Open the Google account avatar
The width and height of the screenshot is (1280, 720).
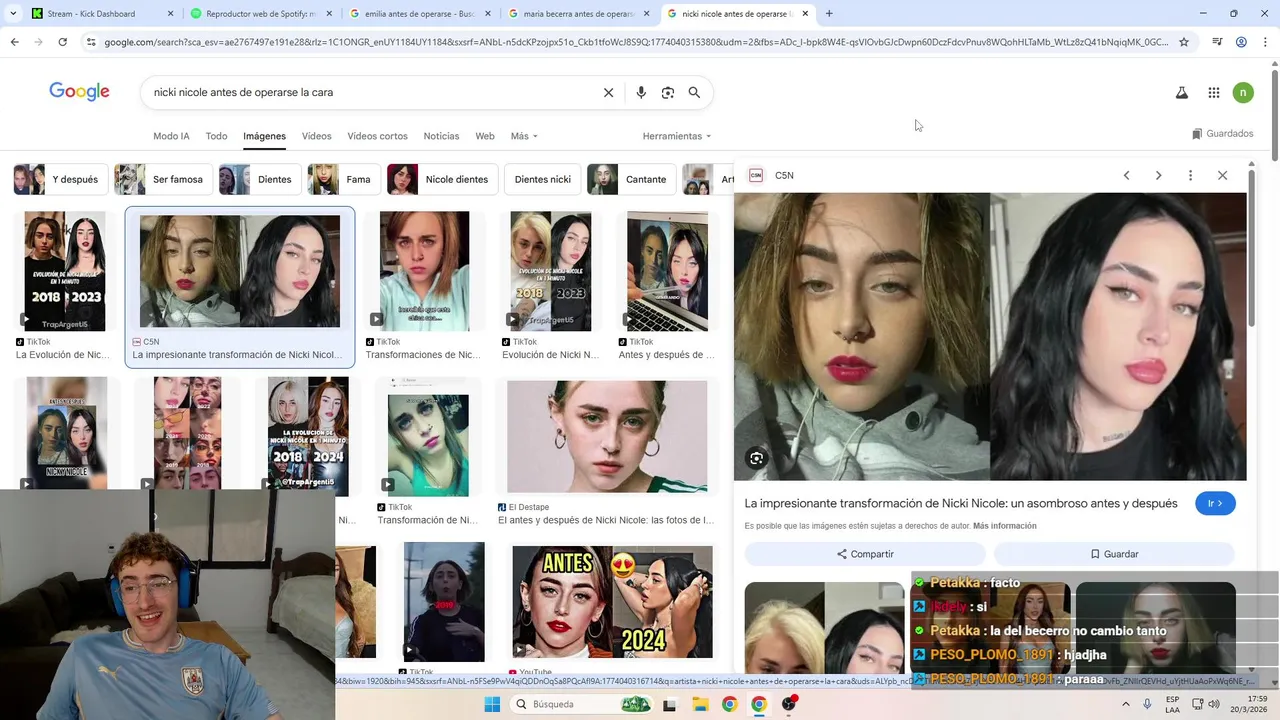coord(1243,92)
